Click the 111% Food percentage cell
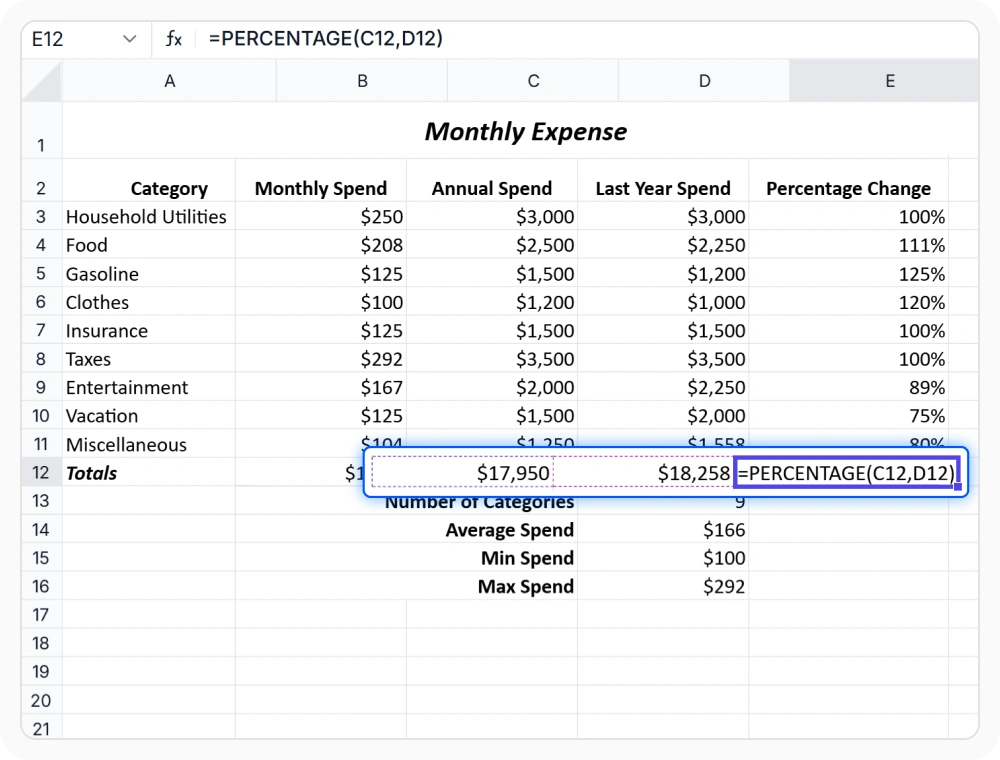The height and width of the screenshot is (760, 1000). [848, 245]
